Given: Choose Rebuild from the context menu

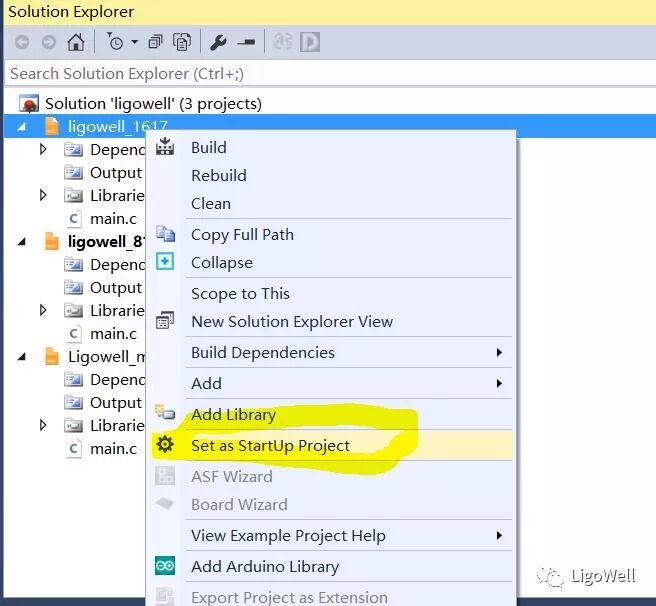Looking at the screenshot, I should 219,175.
